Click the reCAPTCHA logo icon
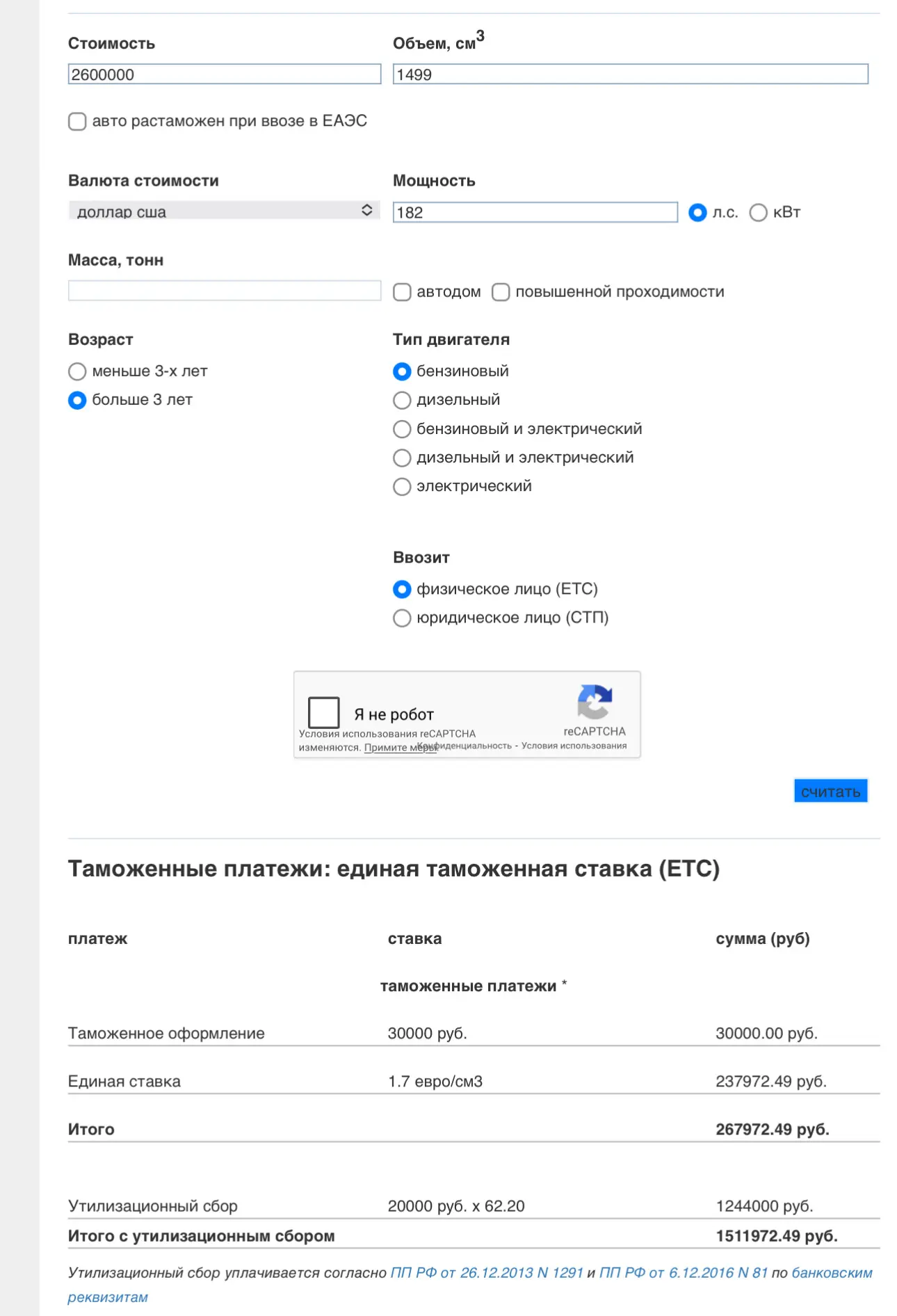This screenshot has width=897, height=1316. [x=595, y=701]
